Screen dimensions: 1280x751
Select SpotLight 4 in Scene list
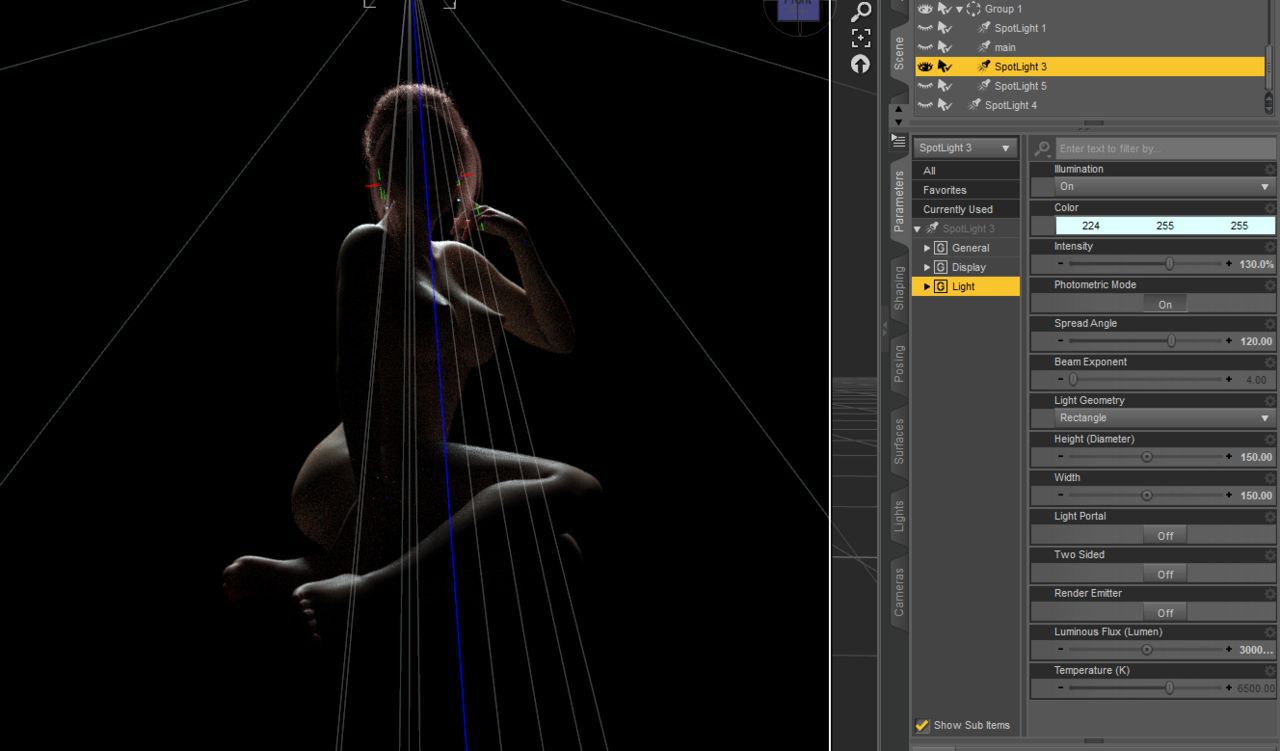(x=1011, y=105)
